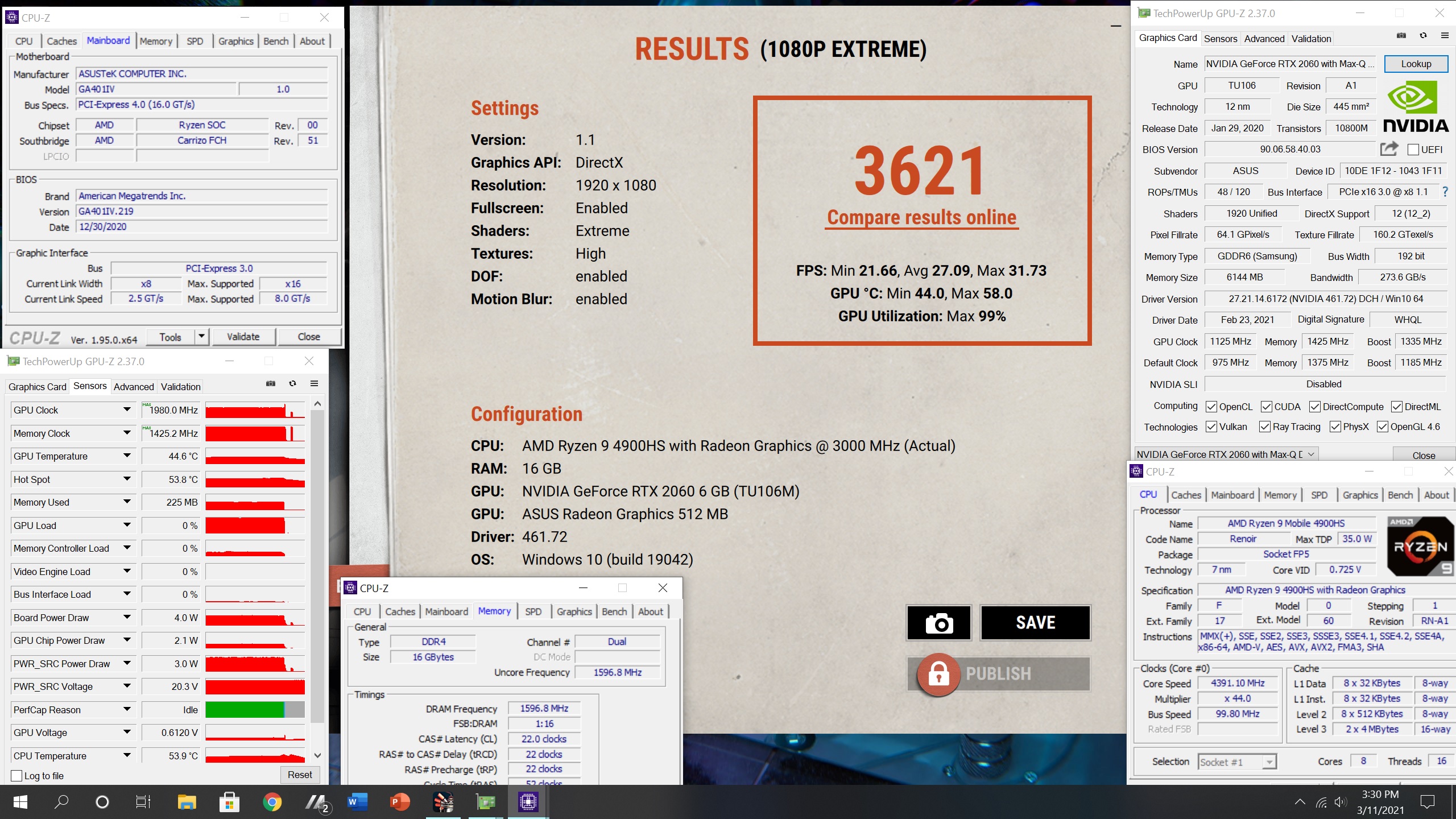Click the Validate button in CPU-Z
Screen dimensions: 1456x819
pyautogui.click(x=243, y=337)
